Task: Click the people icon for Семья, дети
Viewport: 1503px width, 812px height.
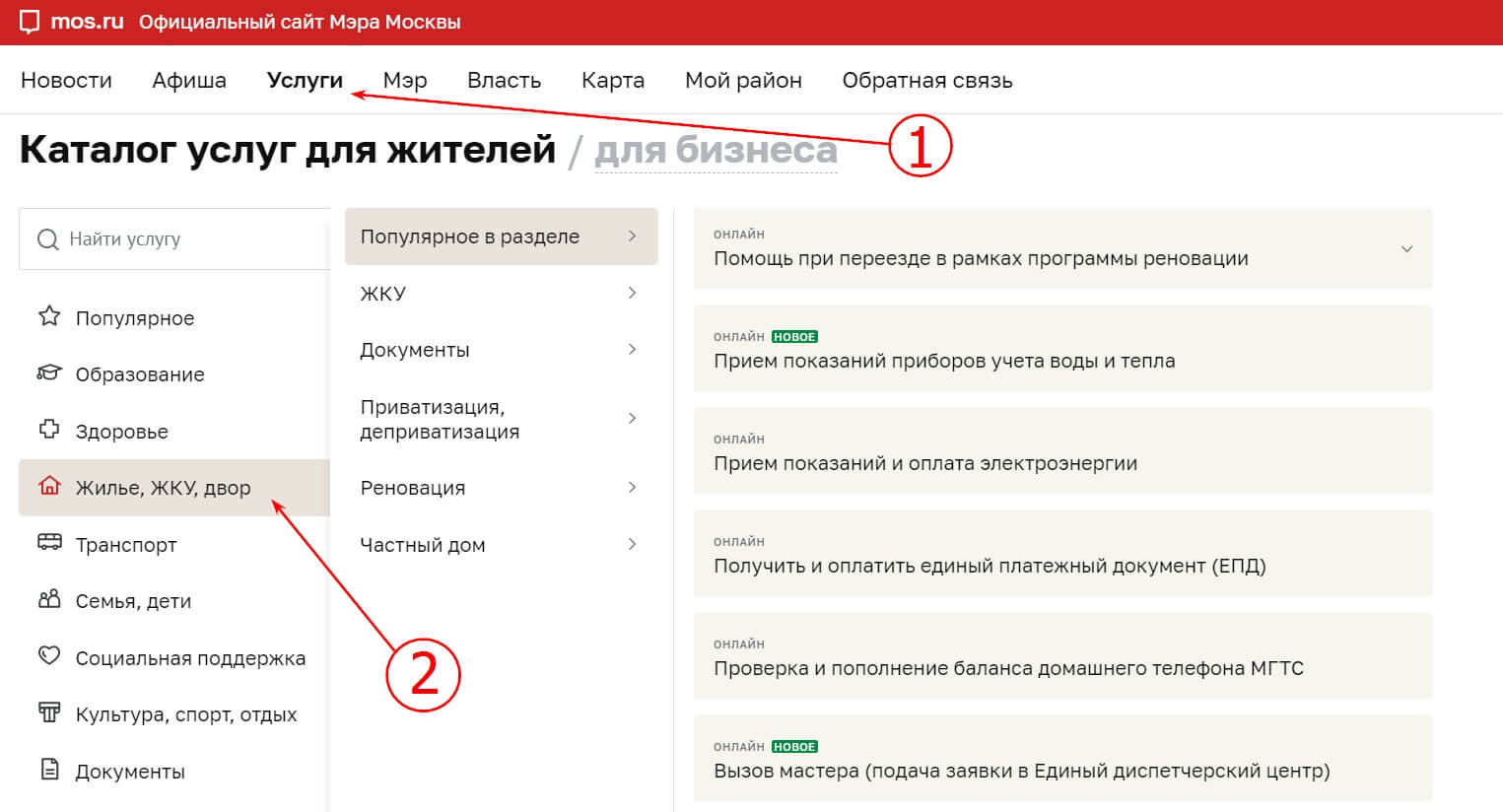Action: [49, 599]
